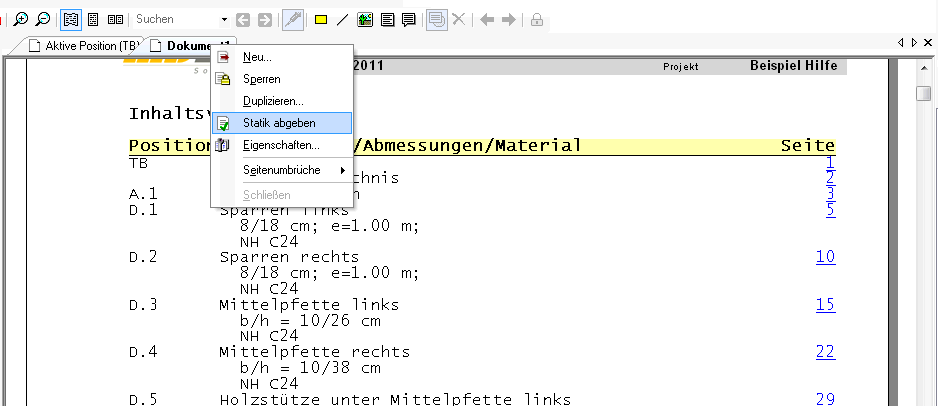Click the D.4 position label
The image size is (938, 406).
[143, 352]
